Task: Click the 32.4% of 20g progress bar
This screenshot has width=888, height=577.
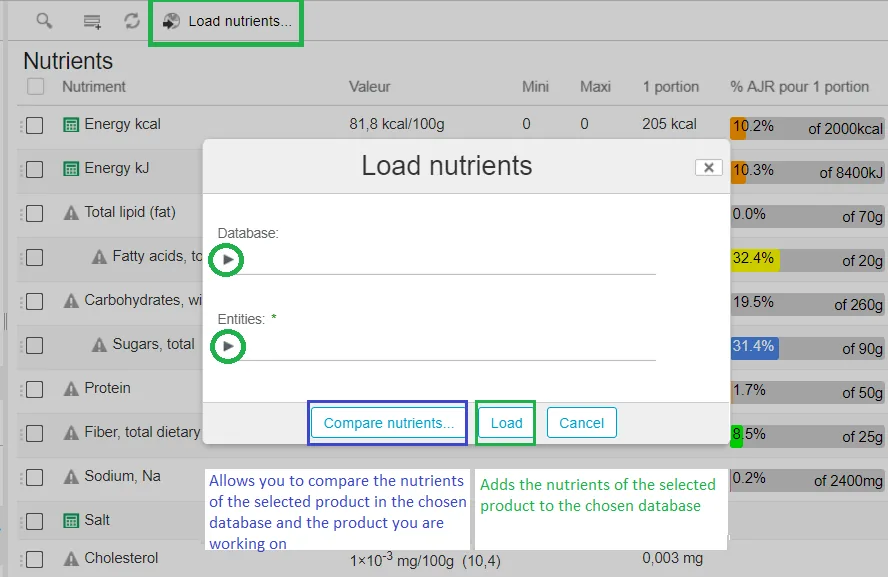Action: 807,260
